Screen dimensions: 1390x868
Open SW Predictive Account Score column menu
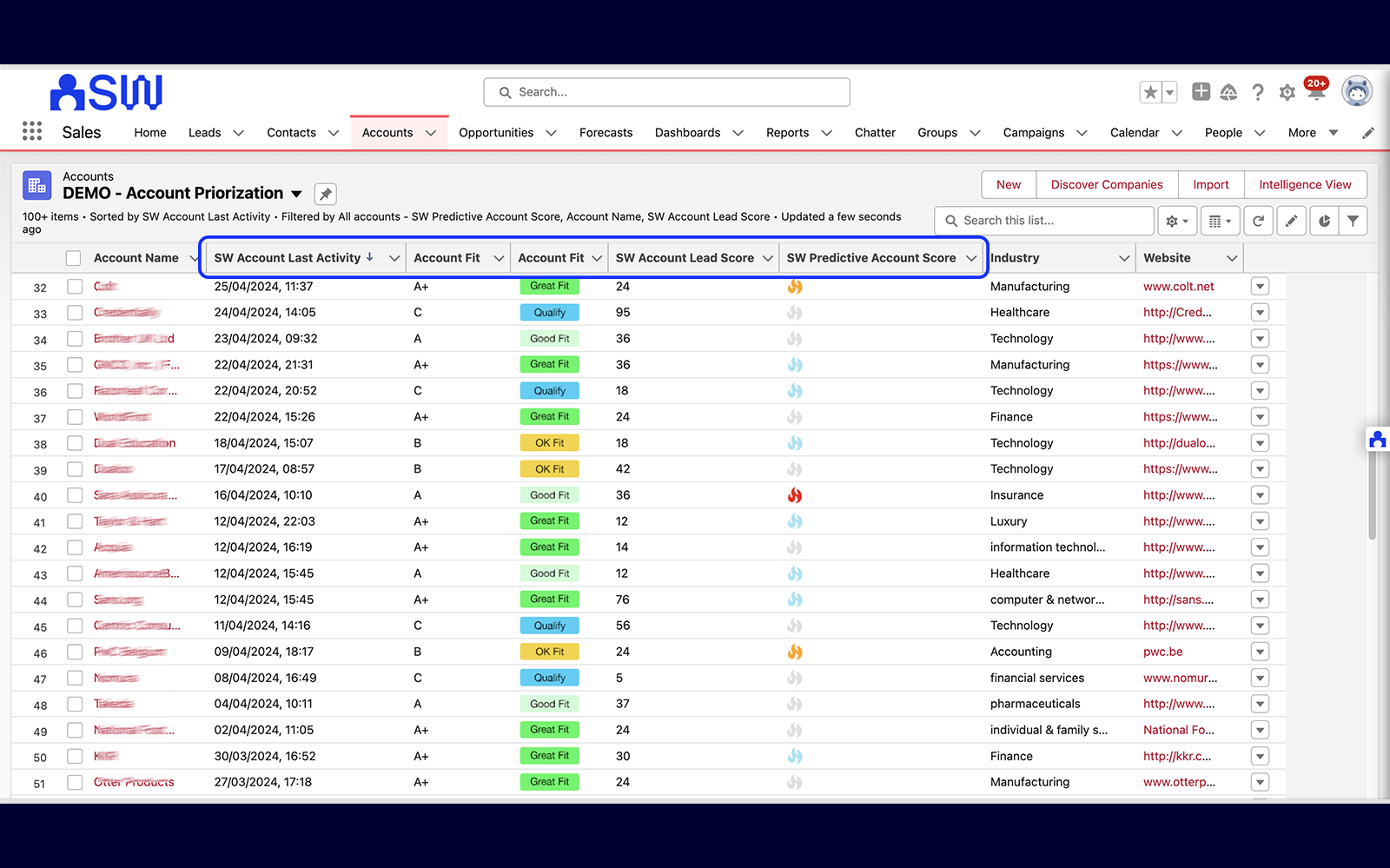[x=971, y=258]
